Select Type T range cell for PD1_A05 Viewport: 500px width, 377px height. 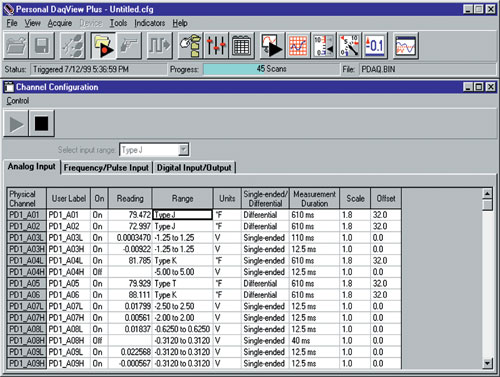(182, 283)
